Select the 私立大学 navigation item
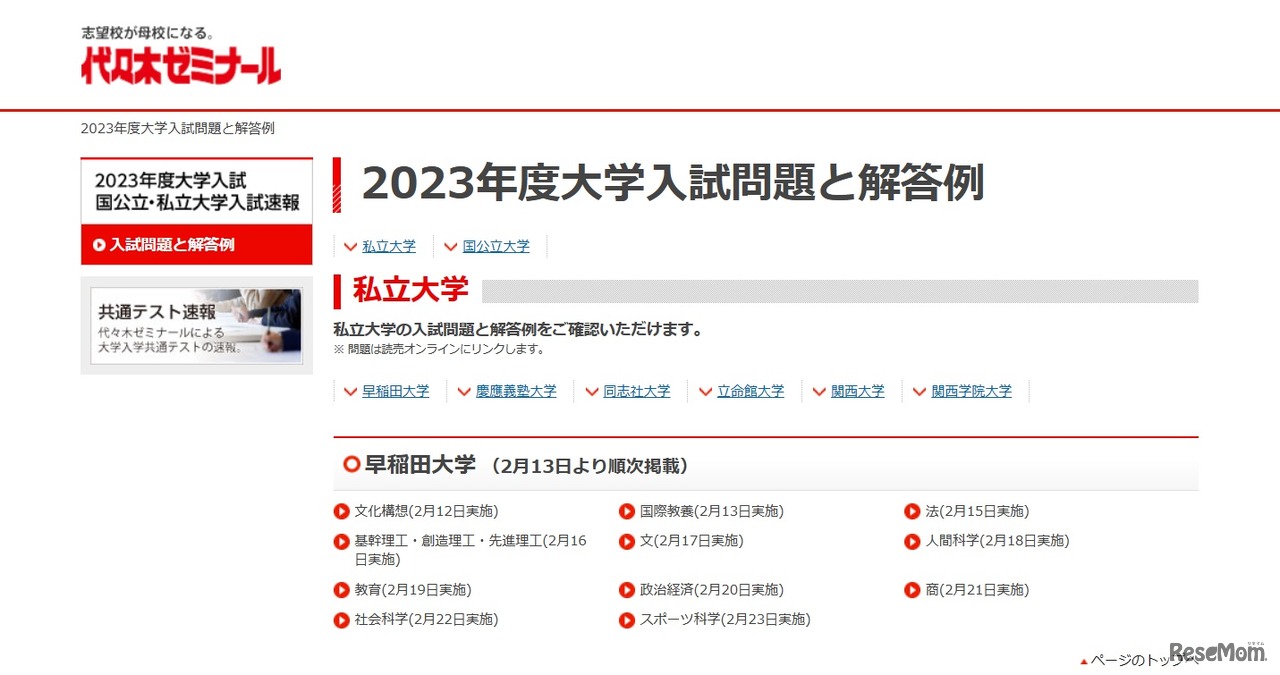The image size is (1280, 675). 388,246
